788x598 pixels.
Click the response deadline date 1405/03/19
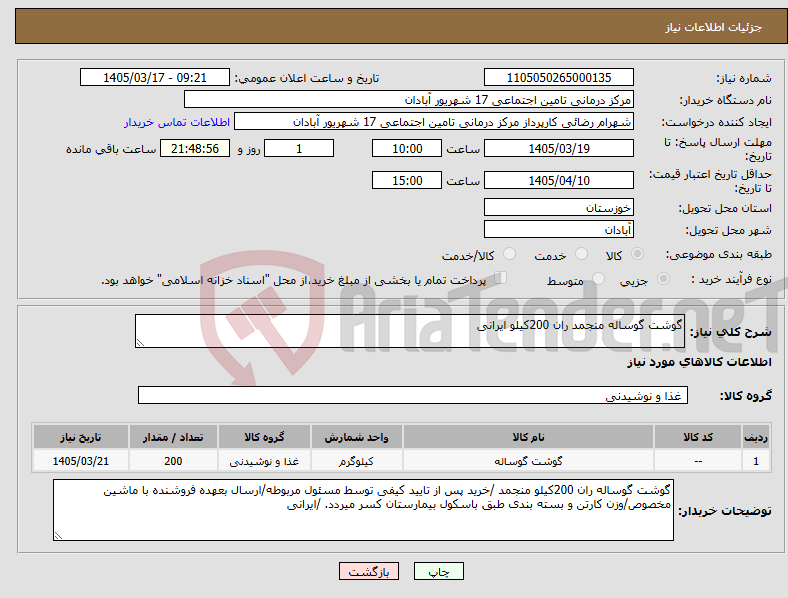[558, 148]
